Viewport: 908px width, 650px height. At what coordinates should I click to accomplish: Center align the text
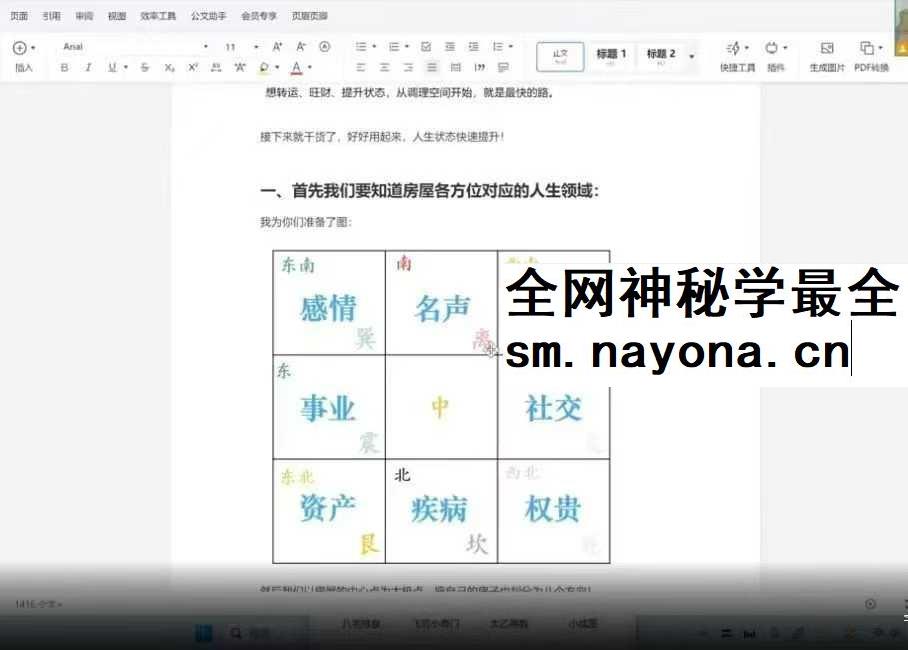click(385, 68)
